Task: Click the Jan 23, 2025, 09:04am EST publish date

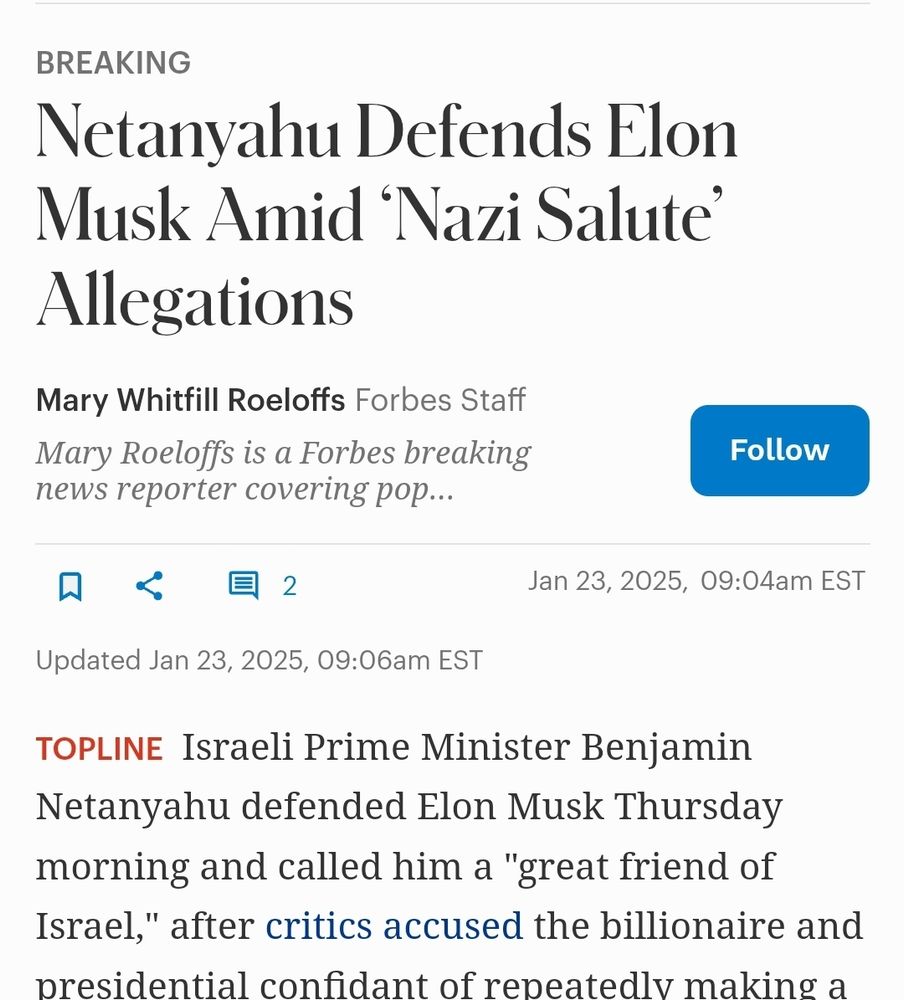Action: (696, 581)
